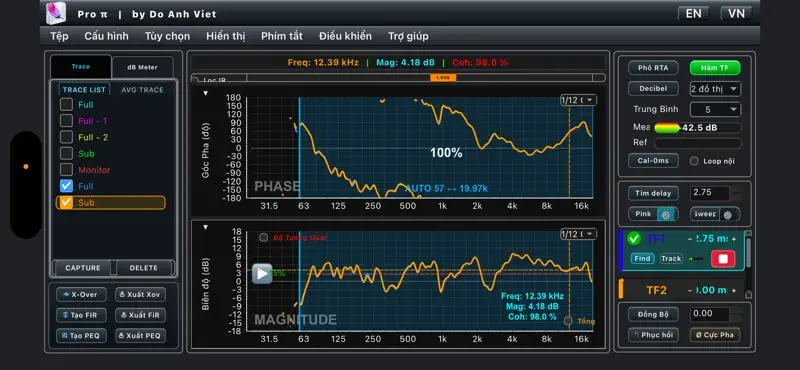Click the Ø Cực Pha polarity button

tap(715, 335)
